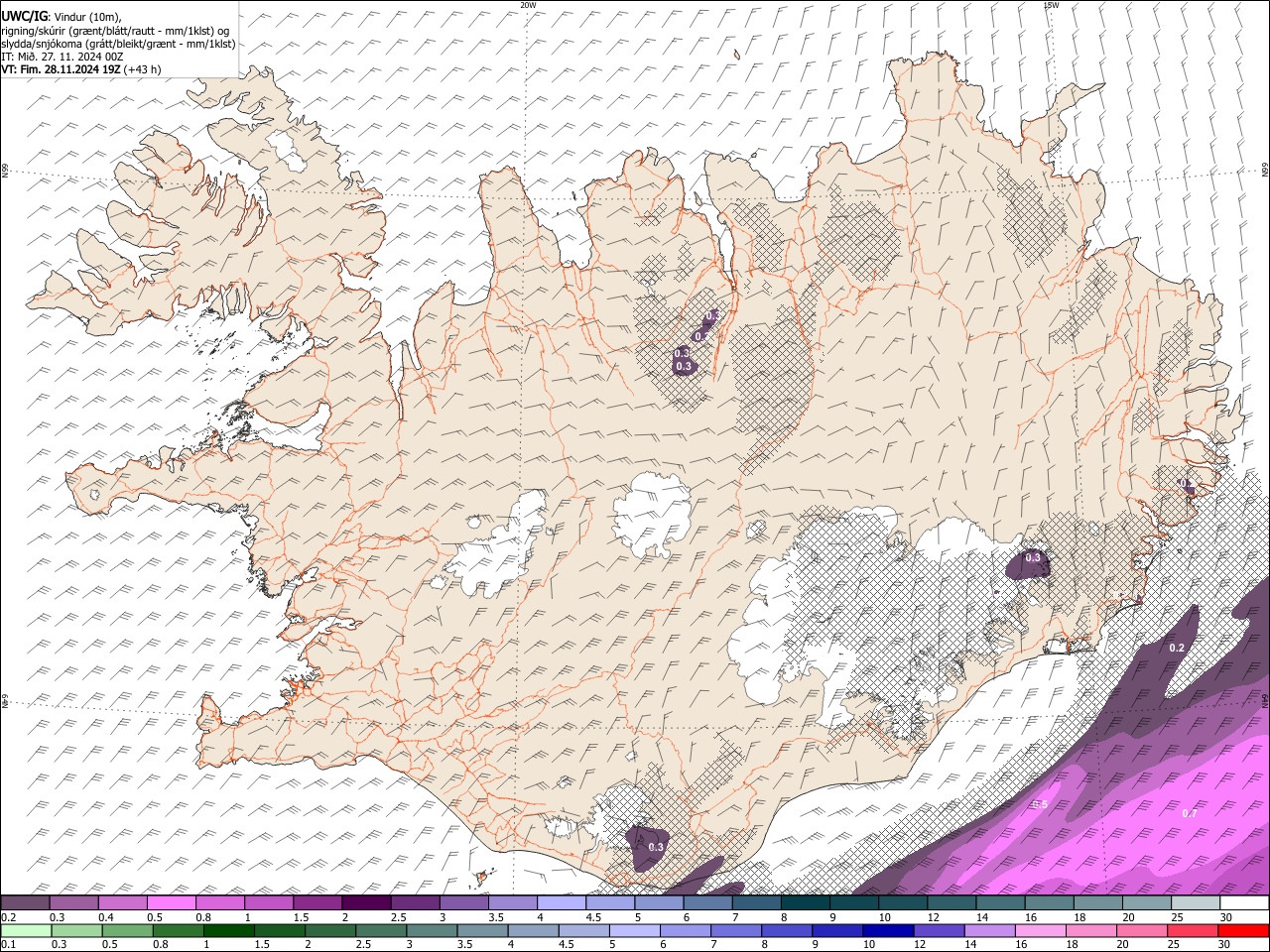This screenshot has width=1270, height=952.
Task: Click the 0.7 precipitation label over the sea
Action: pos(1190,813)
